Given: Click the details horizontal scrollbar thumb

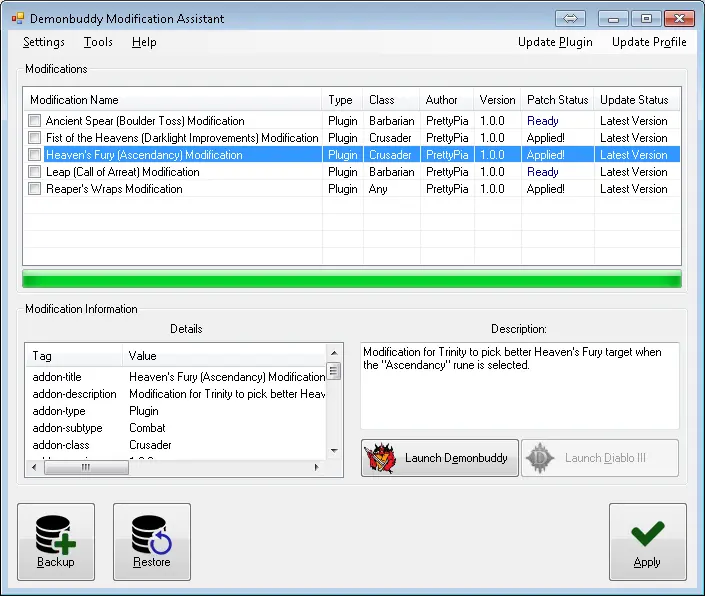Looking at the screenshot, I should (86, 467).
